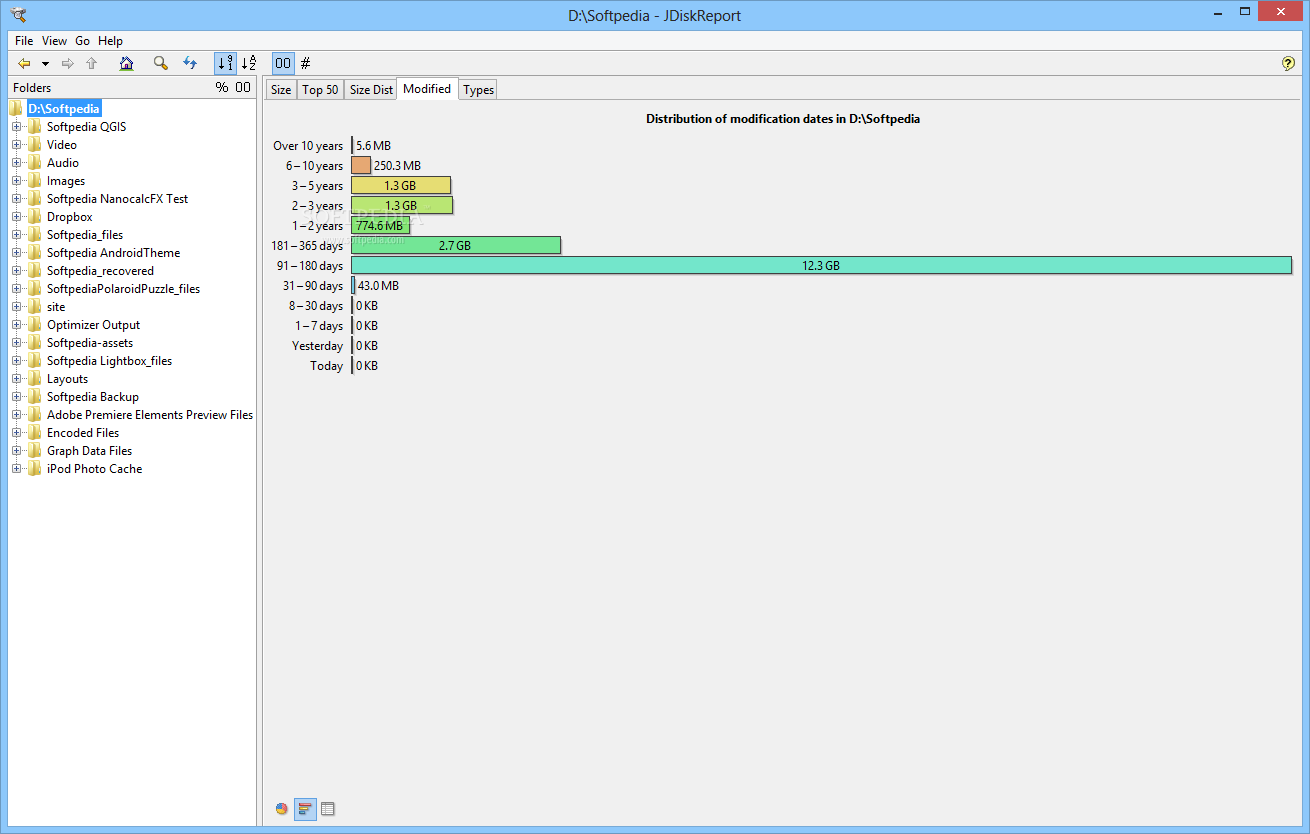Open the Go menu

(x=82, y=41)
